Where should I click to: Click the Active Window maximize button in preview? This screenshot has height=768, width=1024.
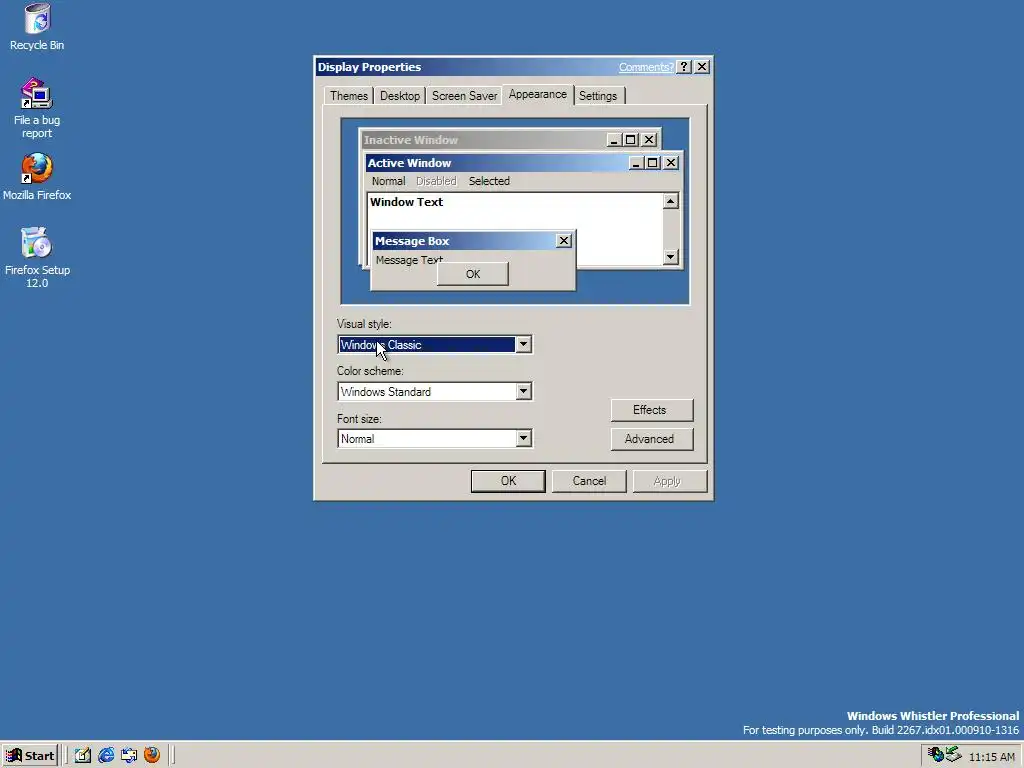point(652,163)
